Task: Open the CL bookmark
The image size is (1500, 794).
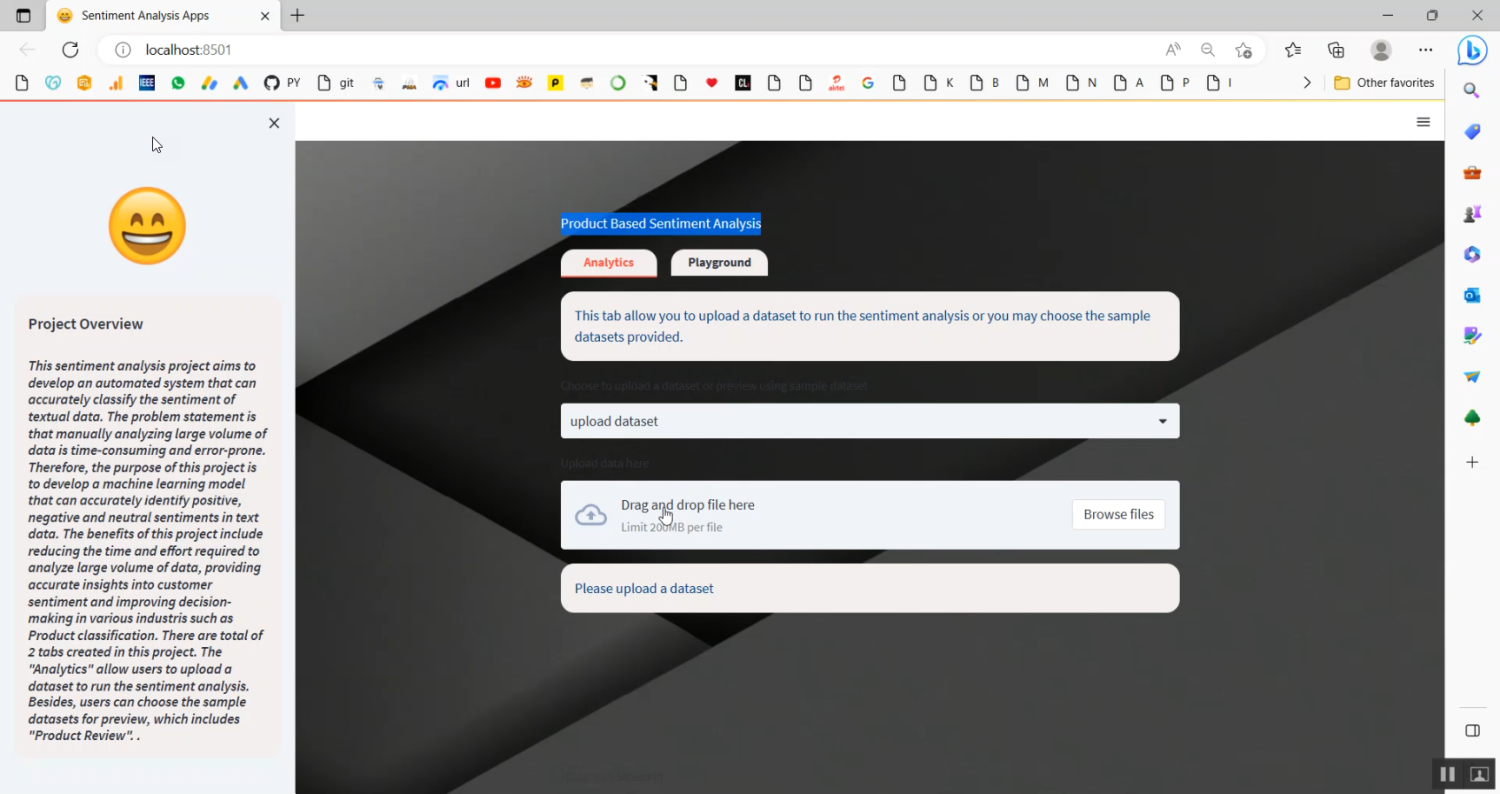Action: [x=743, y=83]
